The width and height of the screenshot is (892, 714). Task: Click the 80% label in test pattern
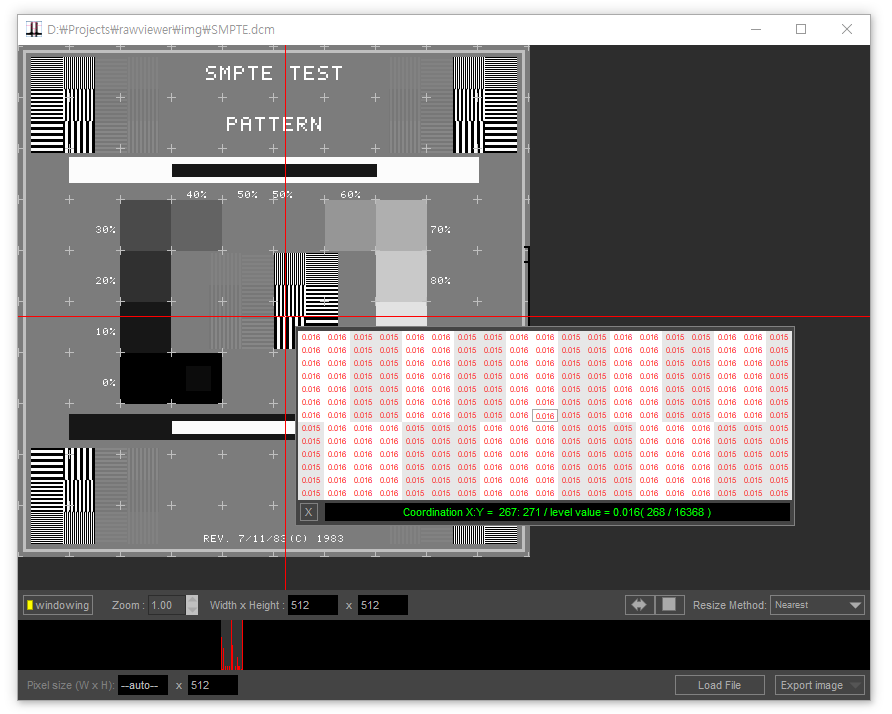click(440, 280)
